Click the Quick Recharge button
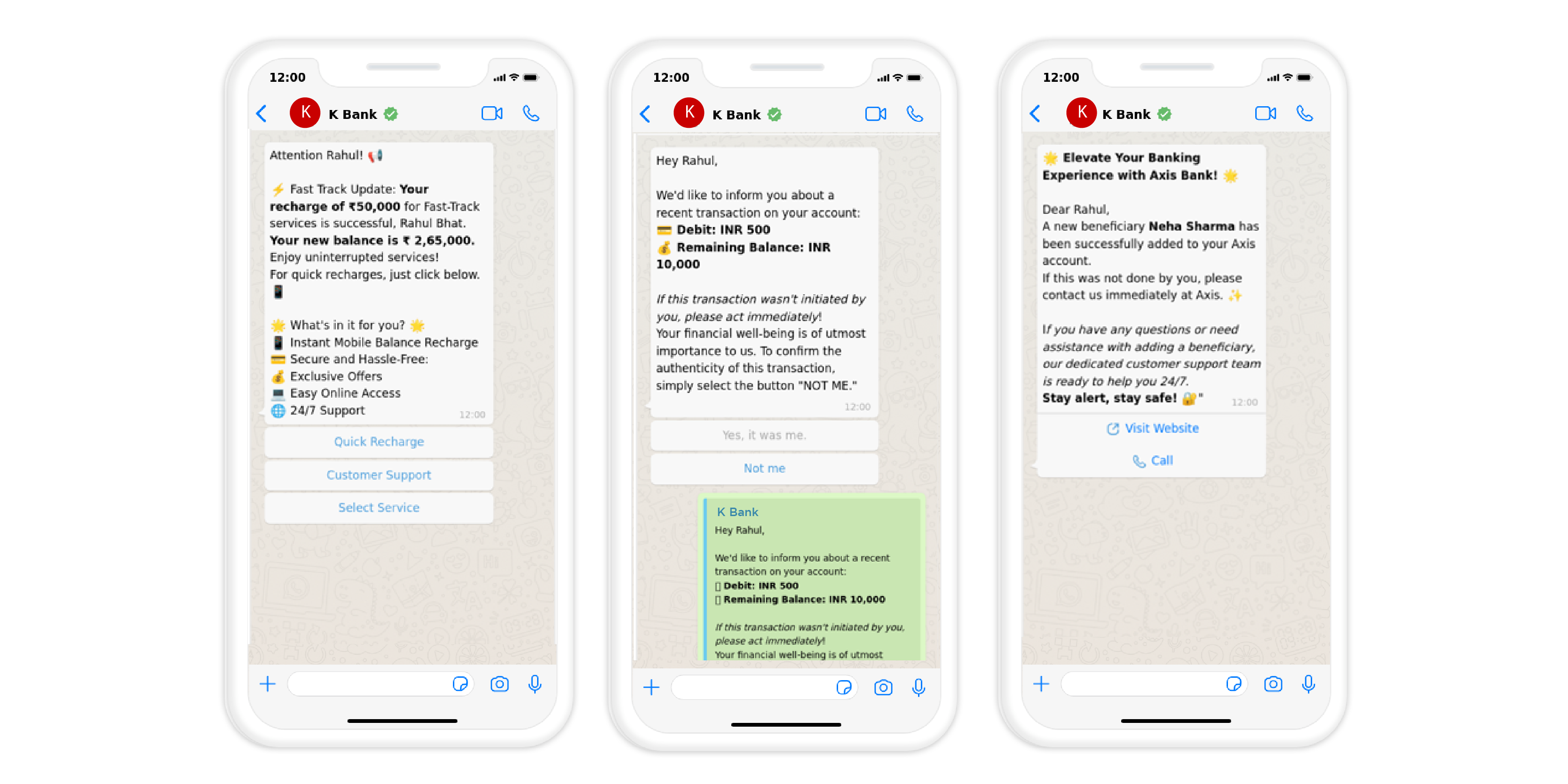The image size is (1568, 784). (380, 441)
